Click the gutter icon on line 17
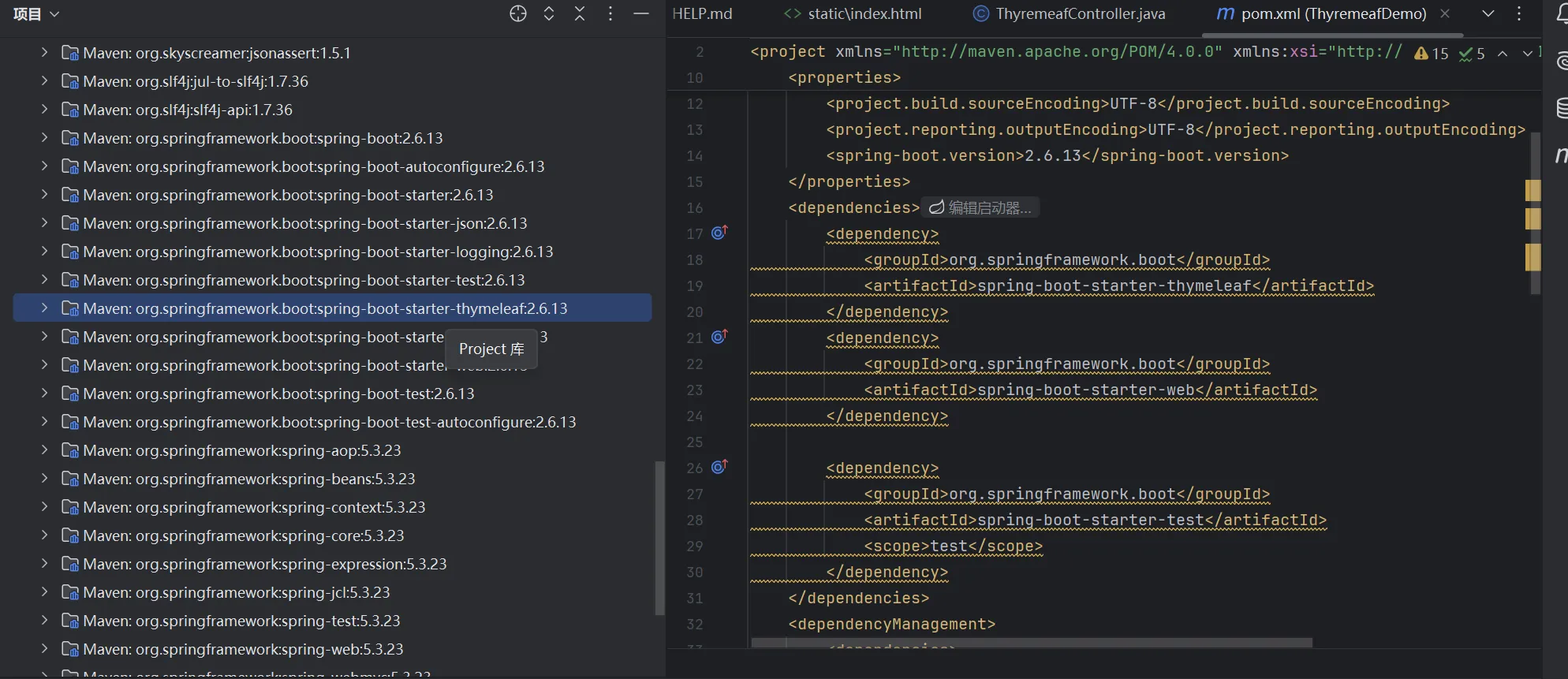This screenshot has width=1568, height=679. pos(719,233)
